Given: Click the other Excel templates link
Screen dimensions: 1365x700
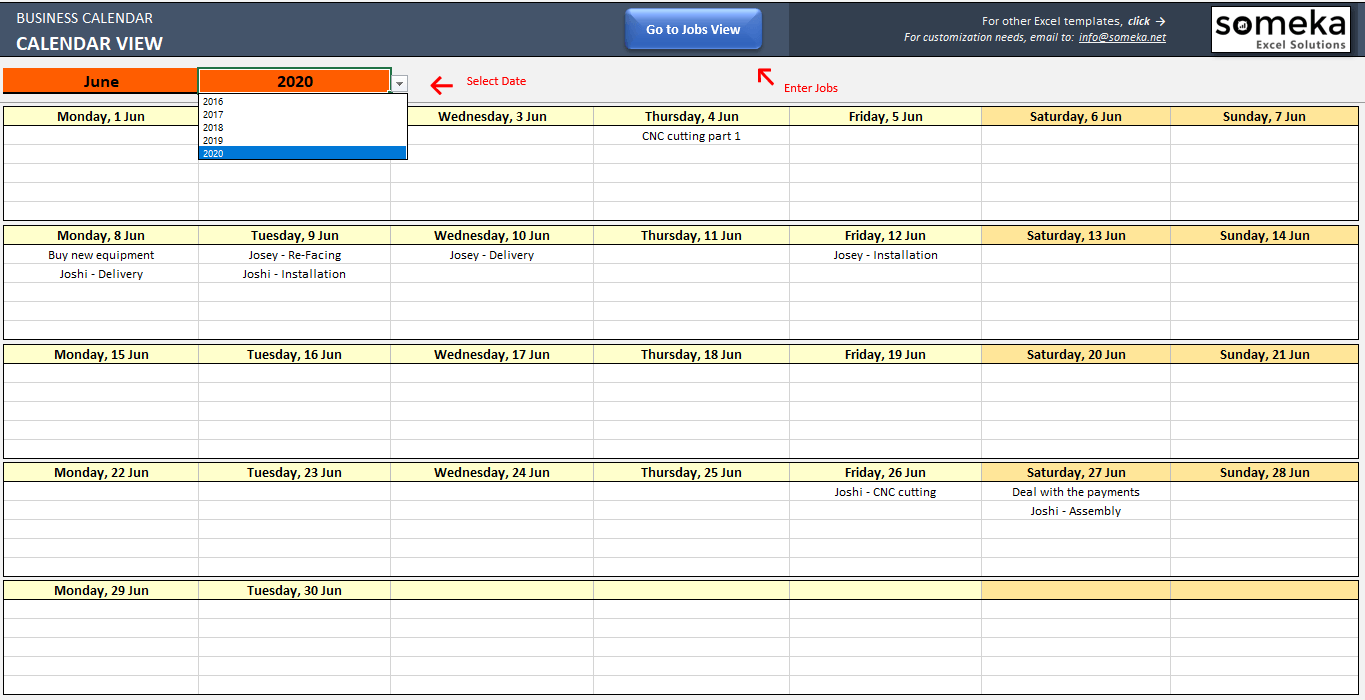Looking at the screenshot, I should pos(1146,21).
